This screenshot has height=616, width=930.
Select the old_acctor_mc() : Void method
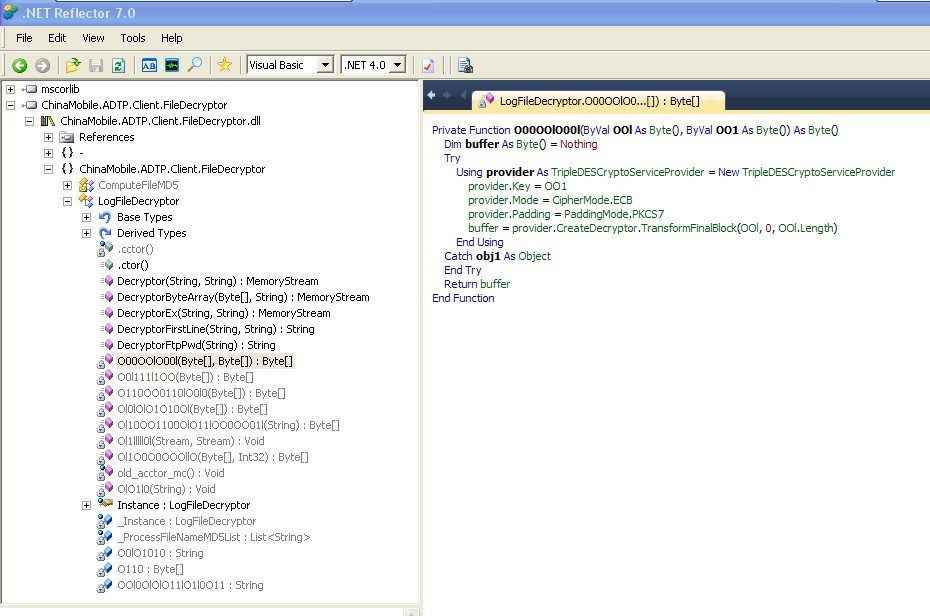coord(171,473)
